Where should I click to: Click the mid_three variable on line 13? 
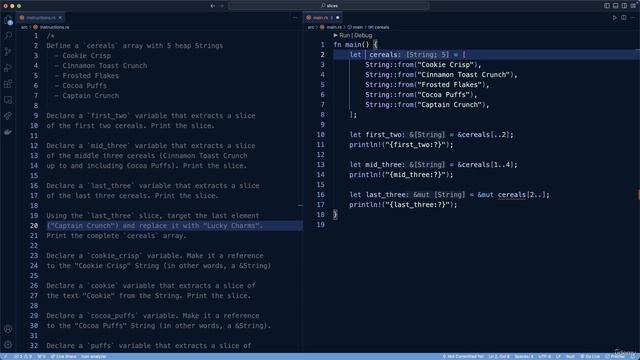tap(384, 165)
